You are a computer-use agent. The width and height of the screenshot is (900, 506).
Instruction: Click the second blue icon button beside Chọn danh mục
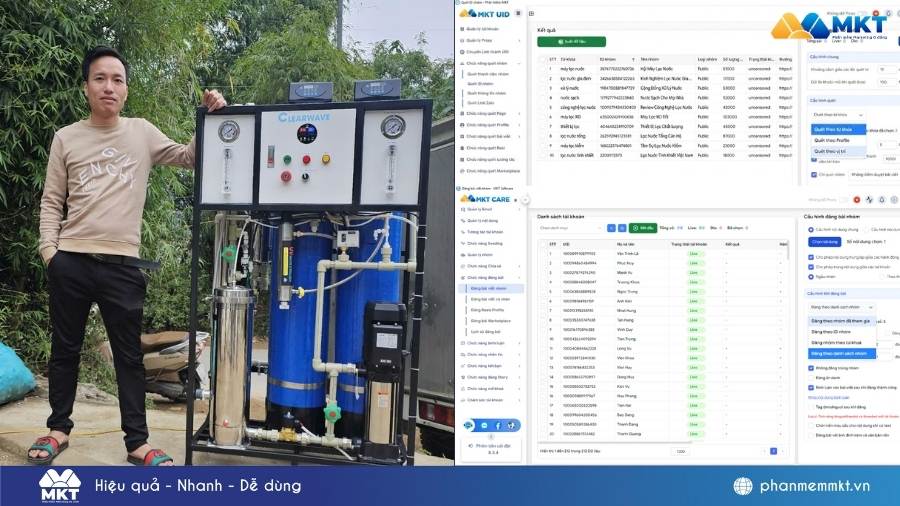pyautogui.click(x=622, y=228)
